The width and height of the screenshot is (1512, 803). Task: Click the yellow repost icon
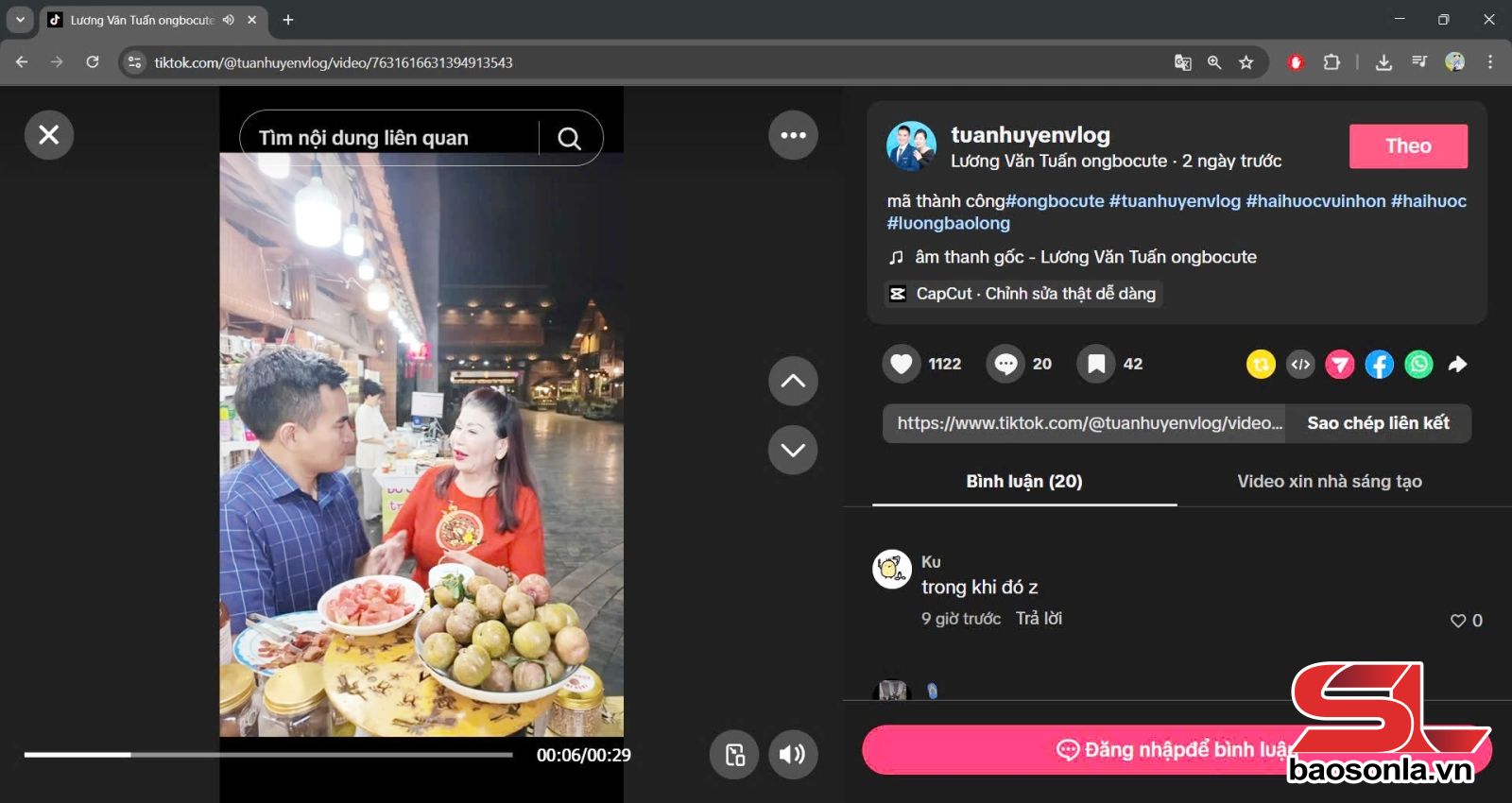(1261, 365)
